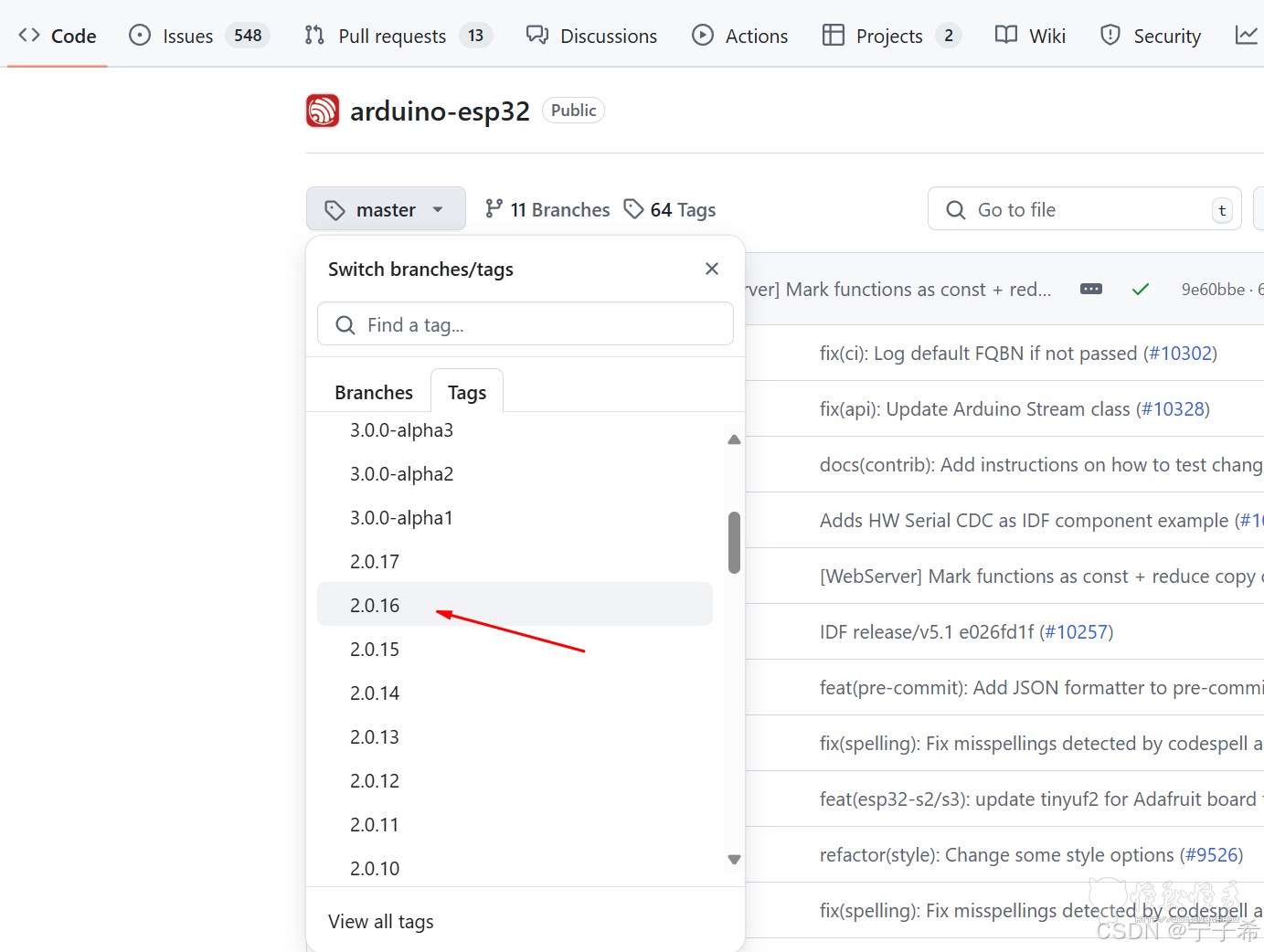
Task: Open pull request #10302 link
Action: [x=1181, y=354]
